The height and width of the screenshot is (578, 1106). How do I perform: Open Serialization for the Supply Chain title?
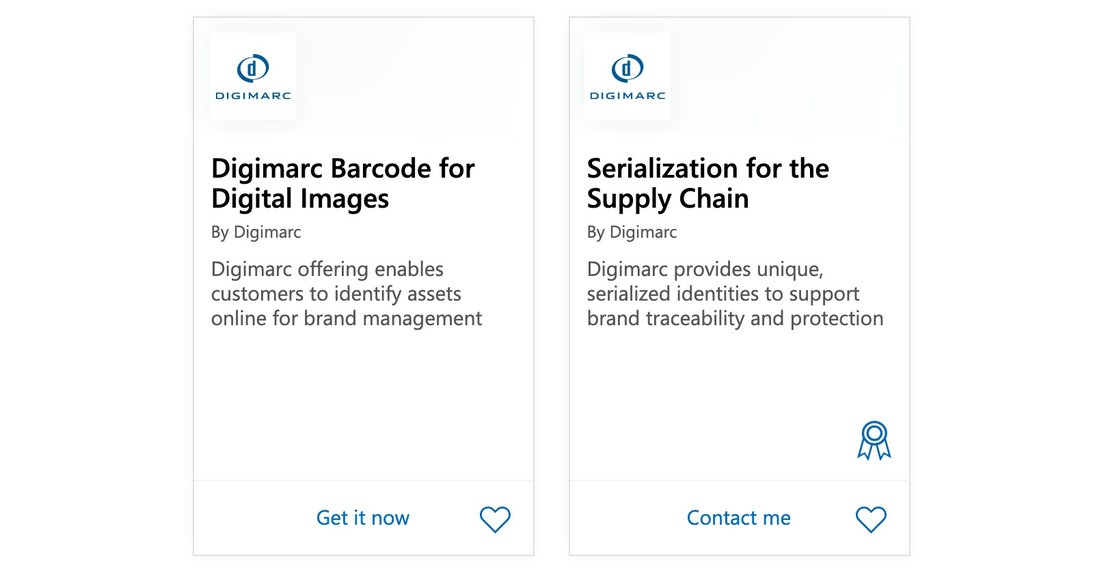(x=707, y=183)
